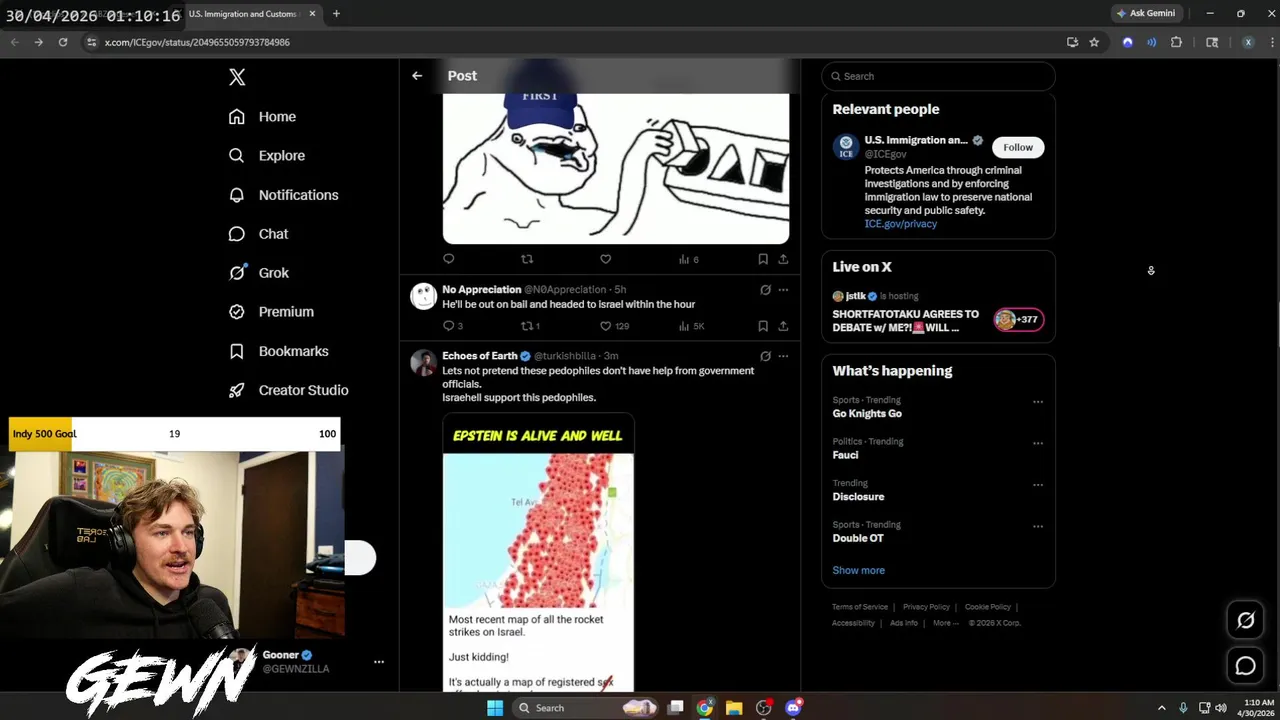This screenshot has width=1280, height=720.
Task: Show hidden system tray icons
Action: click(1162, 708)
